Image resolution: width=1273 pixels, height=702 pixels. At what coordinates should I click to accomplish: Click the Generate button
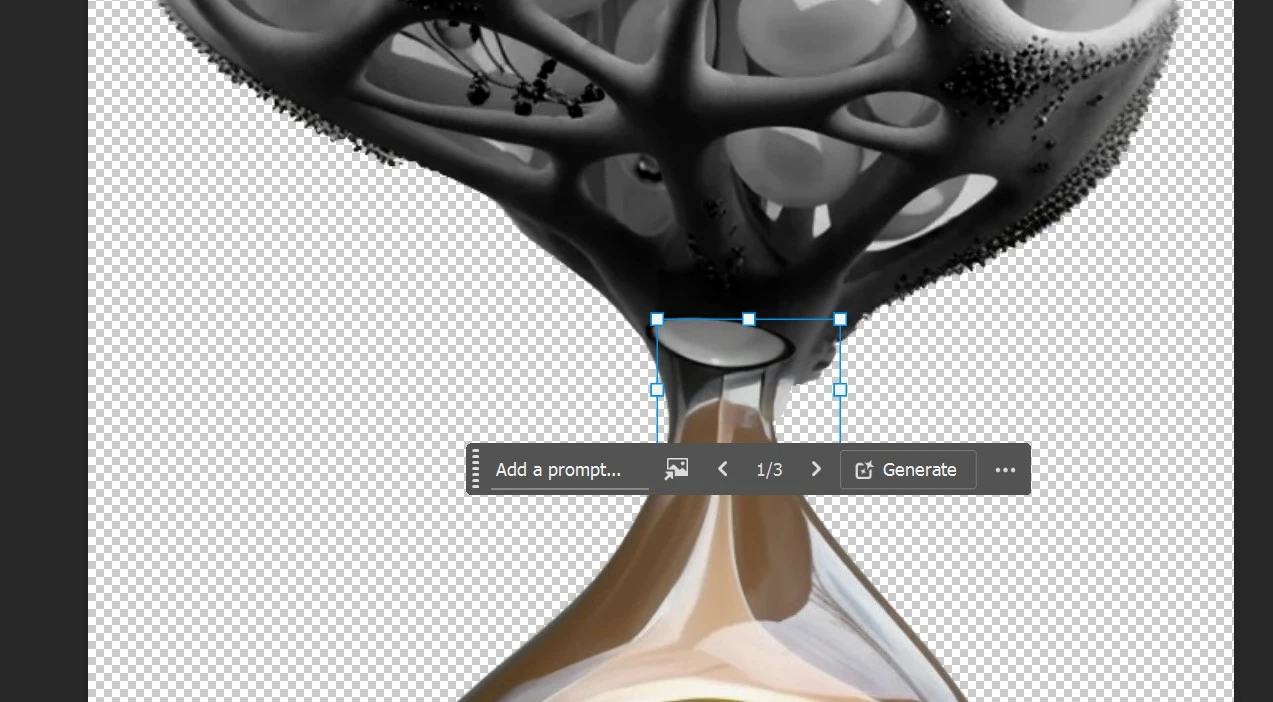click(908, 470)
